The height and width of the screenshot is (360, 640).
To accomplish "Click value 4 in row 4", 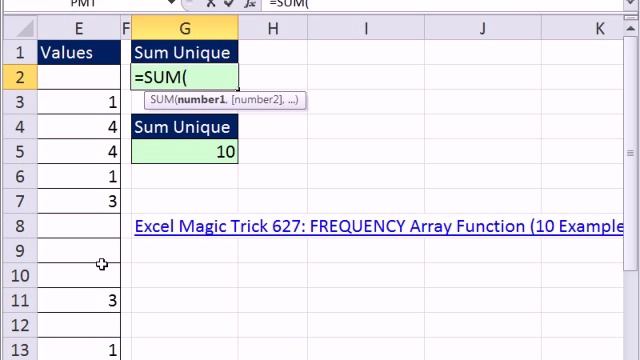I will tap(79, 127).
